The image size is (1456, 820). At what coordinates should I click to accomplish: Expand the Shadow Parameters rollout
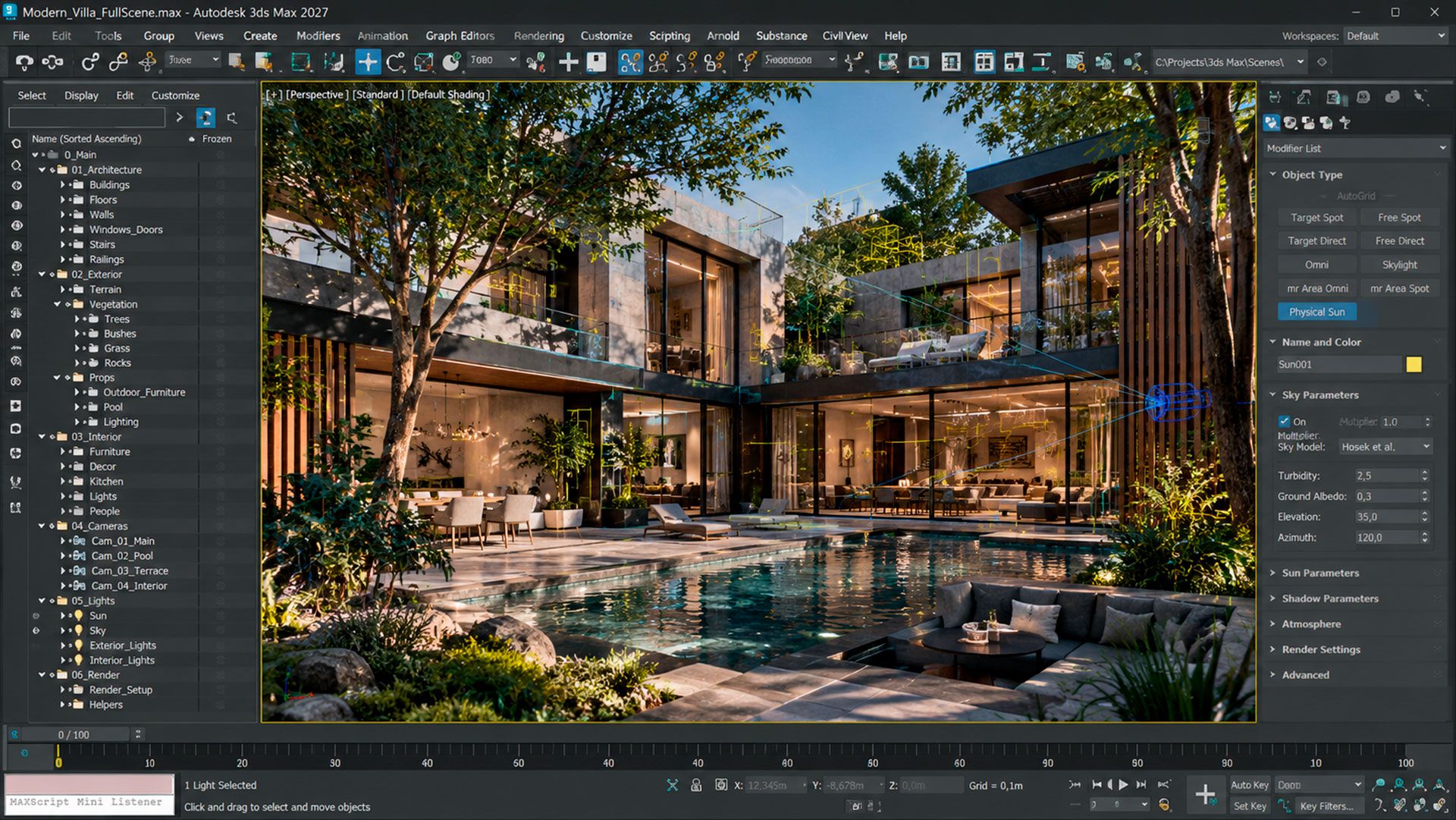point(1329,599)
